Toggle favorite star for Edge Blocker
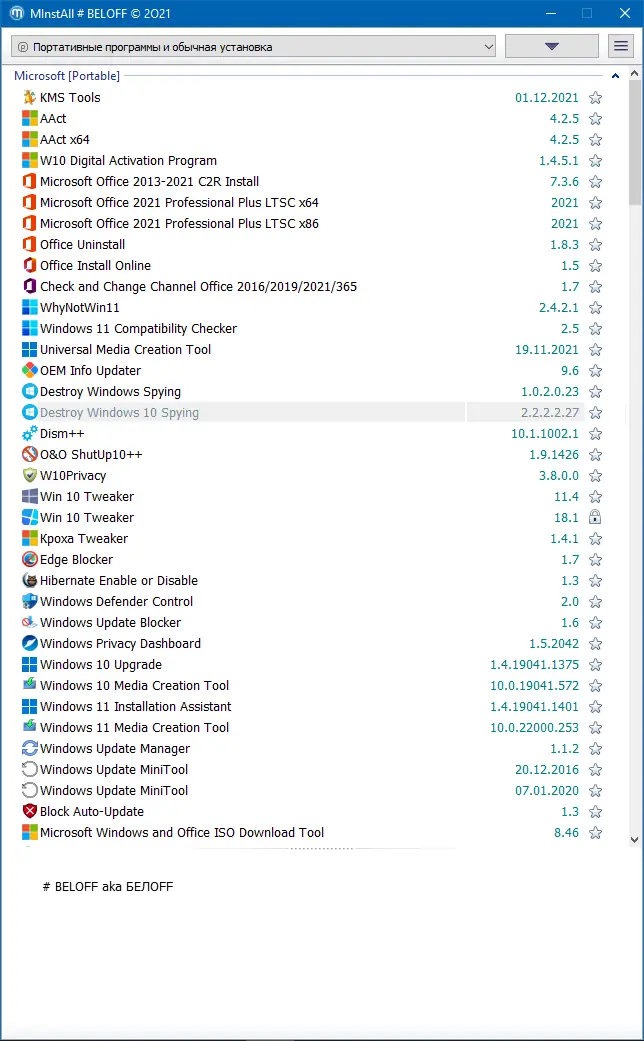Image resolution: width=644 pixels, height=1041 pixels. [x=596, y=560]
